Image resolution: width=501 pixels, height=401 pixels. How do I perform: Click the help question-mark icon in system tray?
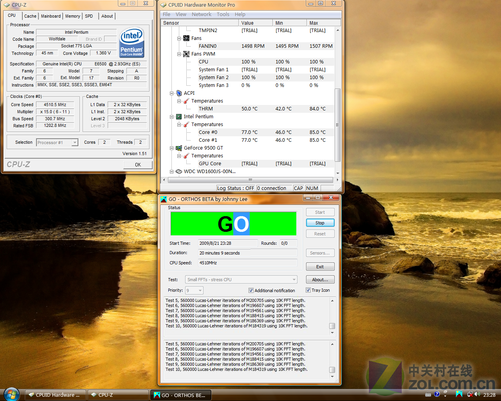click(x=437, y=395)
